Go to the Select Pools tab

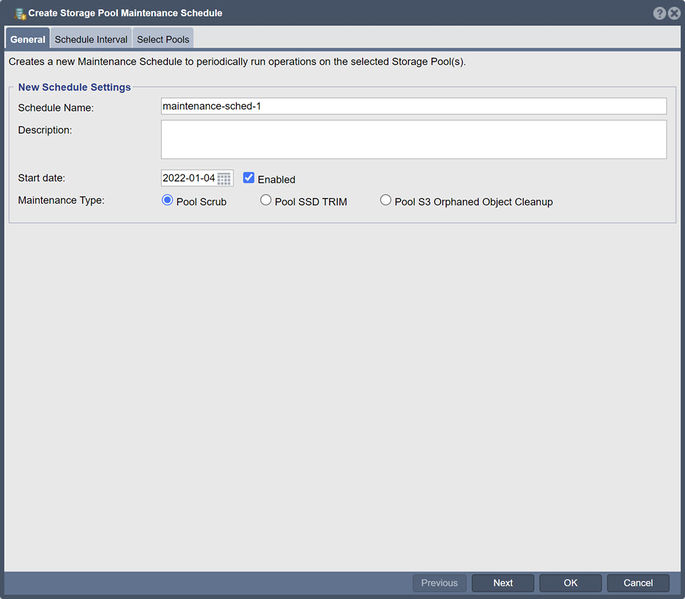(x=163, y=38)
